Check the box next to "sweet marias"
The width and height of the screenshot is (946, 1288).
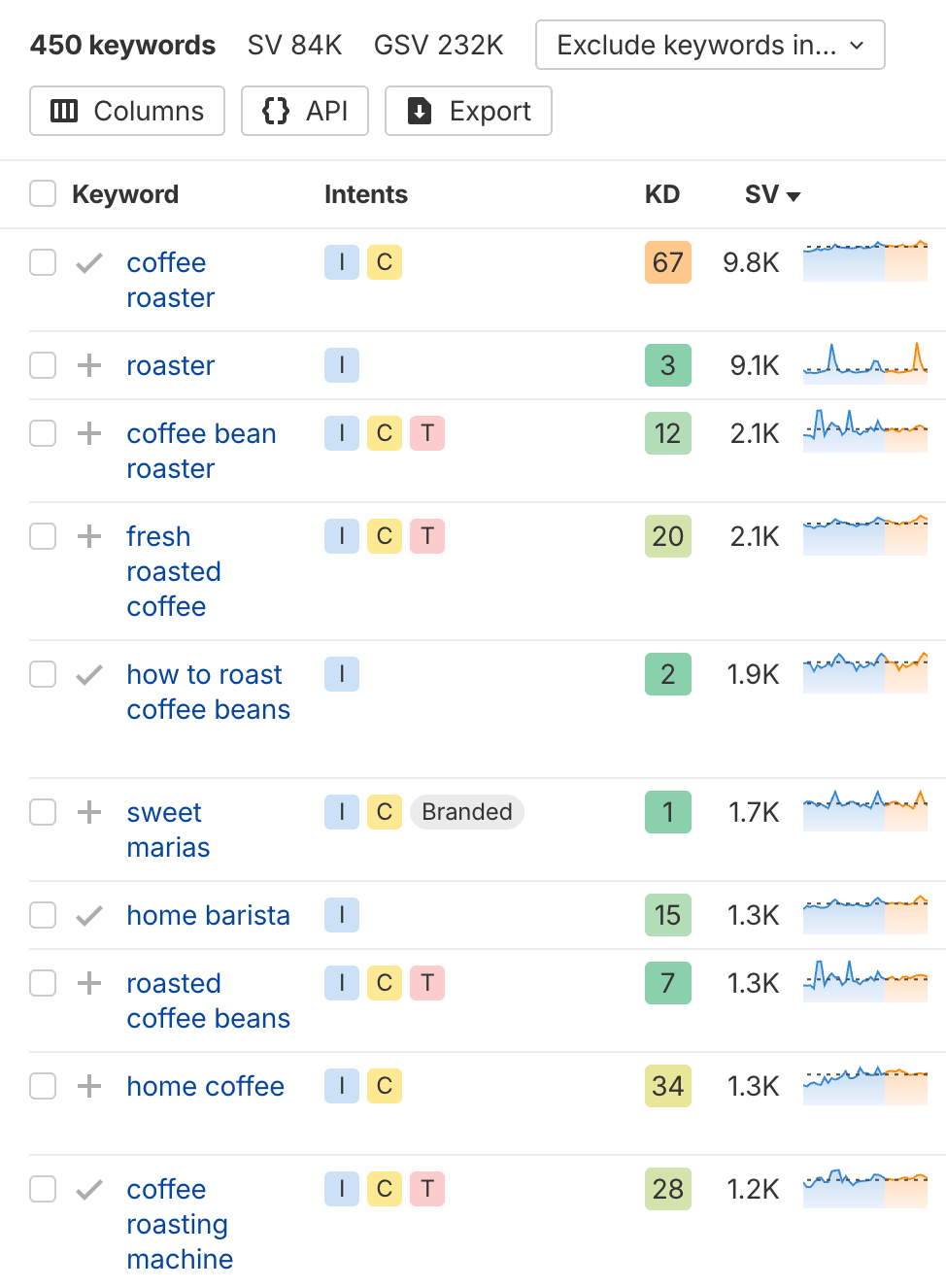tap(42, 812)
